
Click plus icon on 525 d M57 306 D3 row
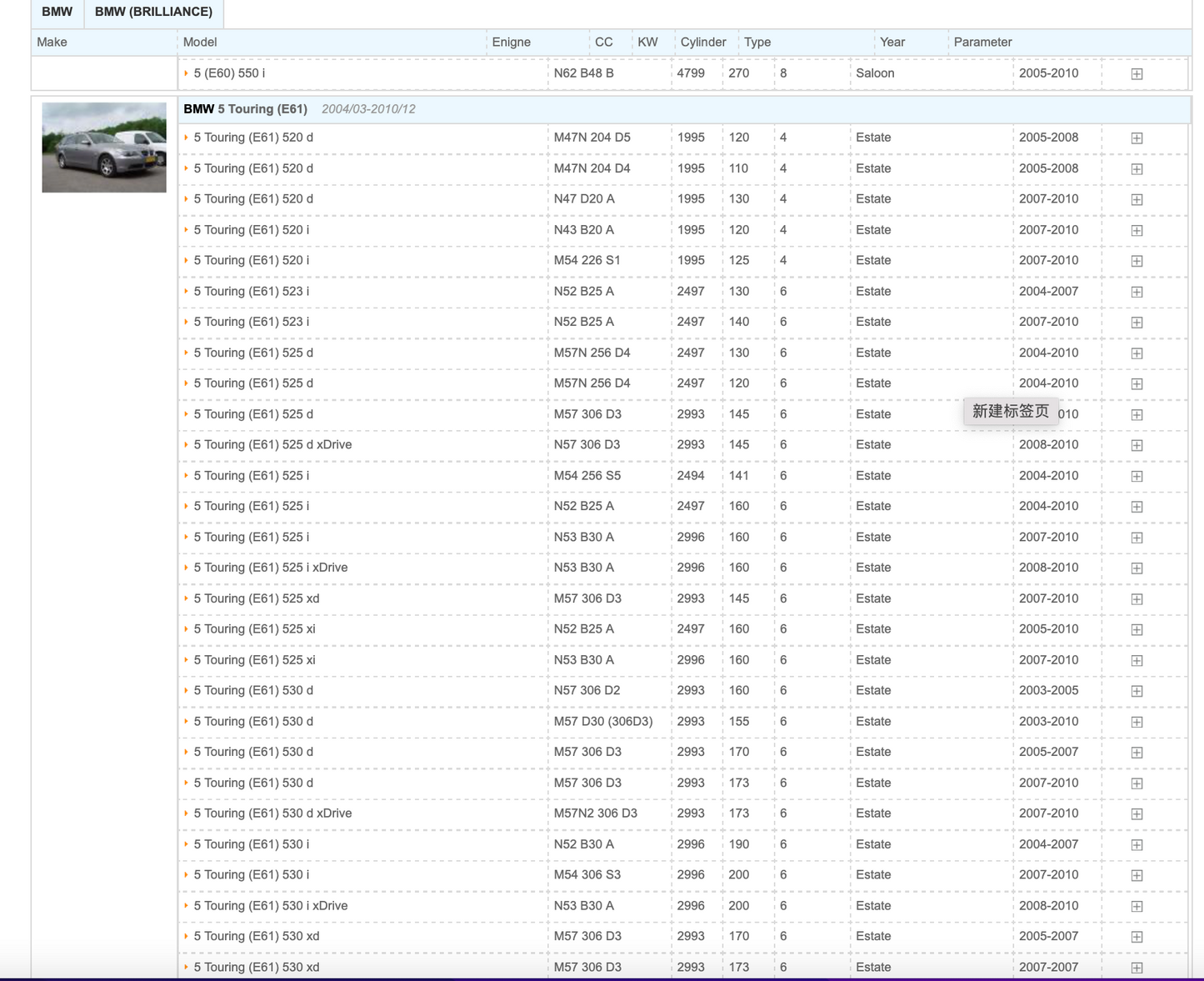1137,415
